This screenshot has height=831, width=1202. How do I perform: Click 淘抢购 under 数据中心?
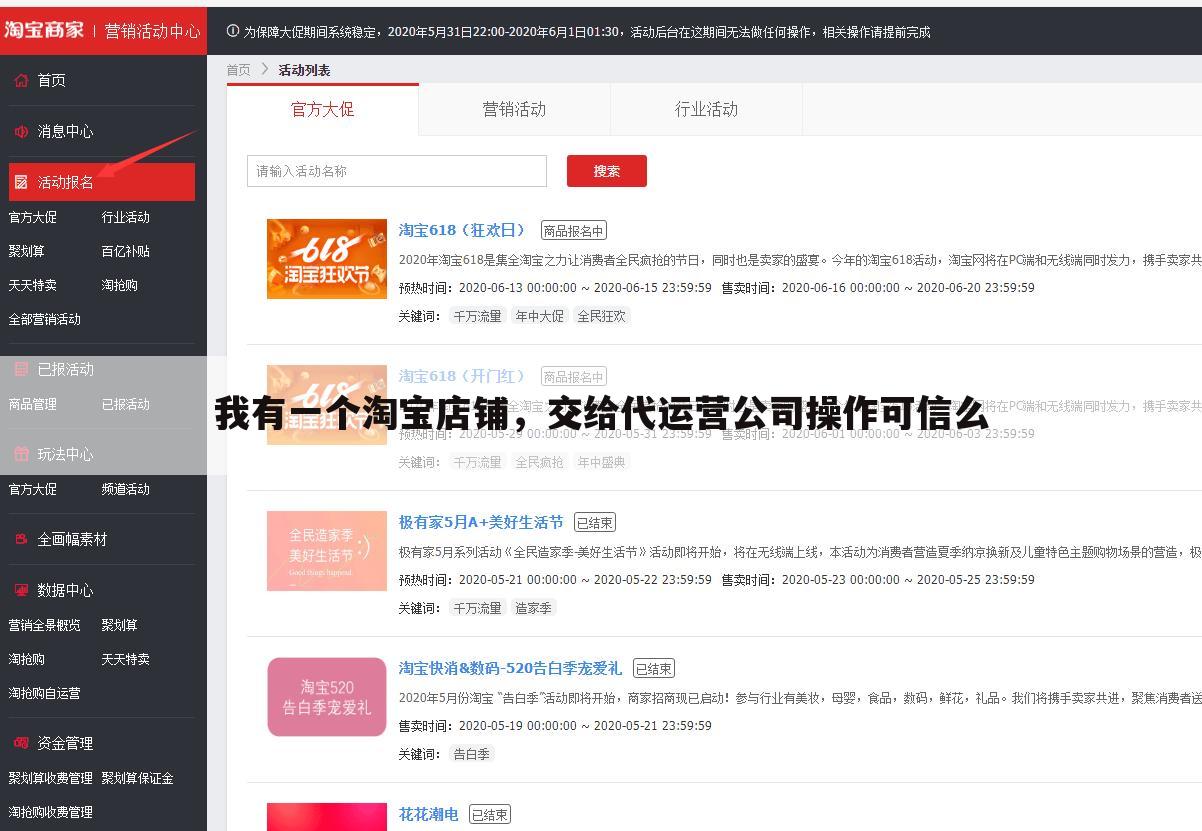click(27, 659)
